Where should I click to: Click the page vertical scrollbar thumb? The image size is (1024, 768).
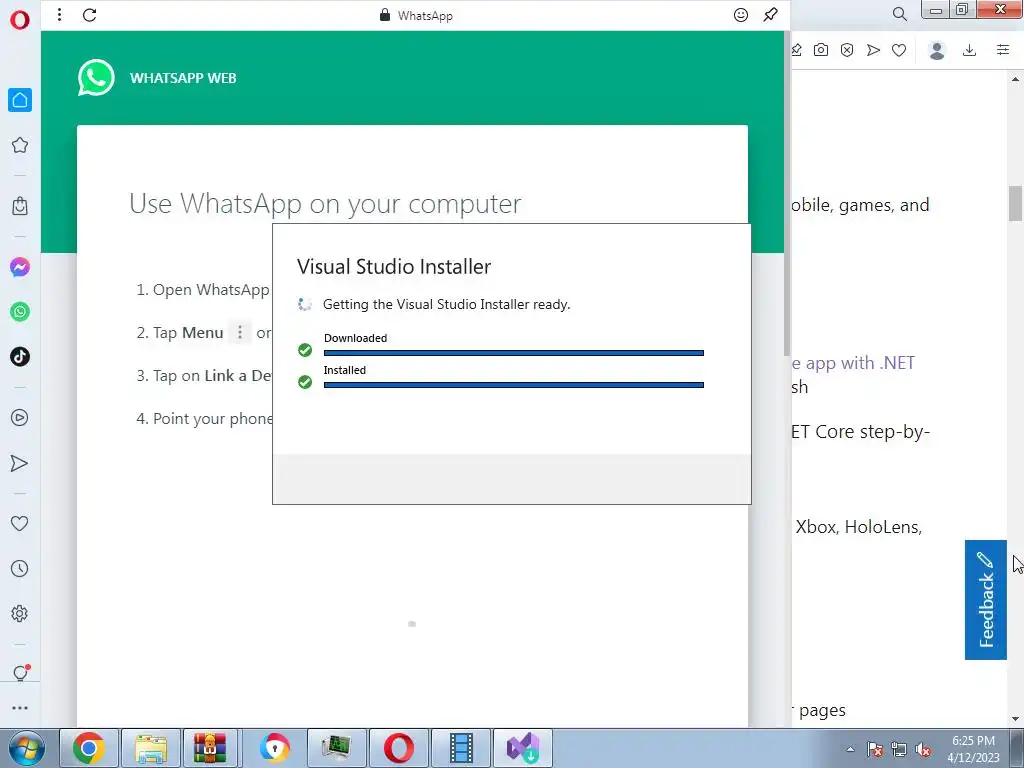(1015, 204)
